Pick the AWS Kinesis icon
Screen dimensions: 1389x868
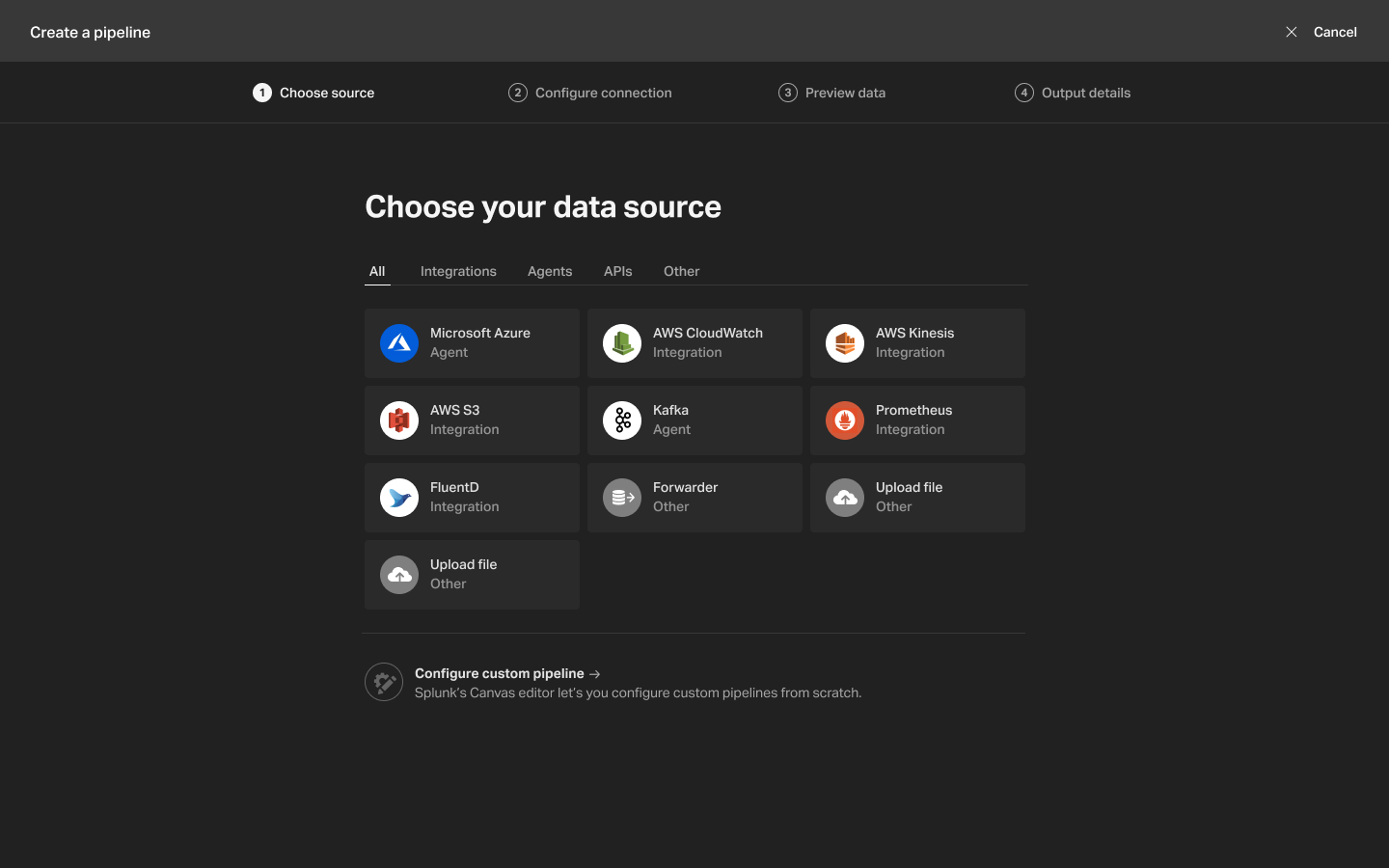tap(845, 343)
